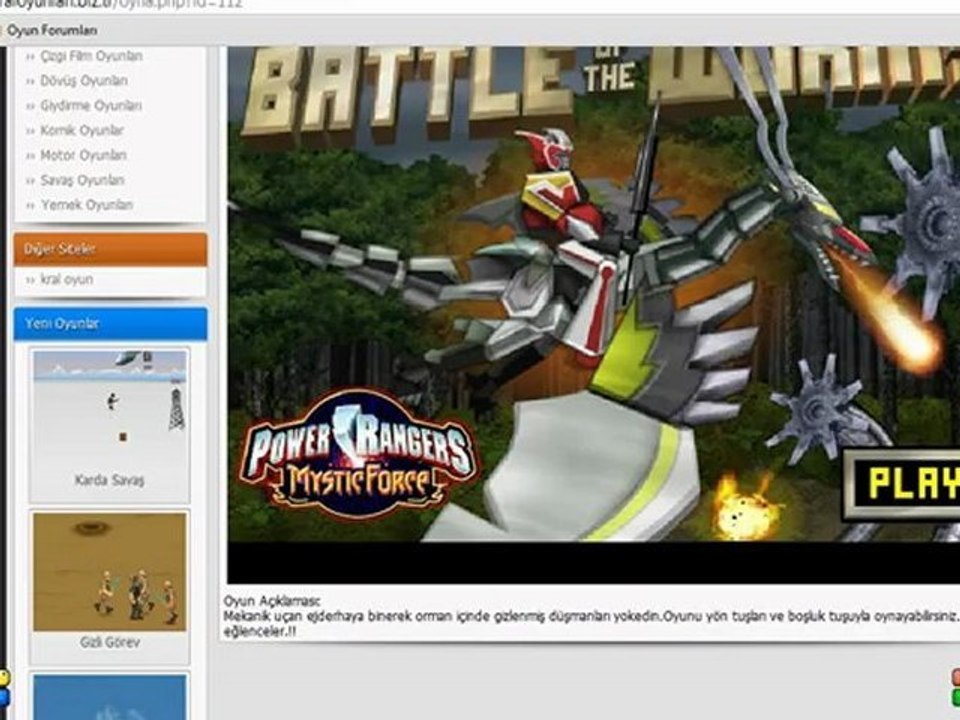Viewport: 960px width, 720px height.
Task: Open Dövüş Oyunları category
Action: (84, 81)
